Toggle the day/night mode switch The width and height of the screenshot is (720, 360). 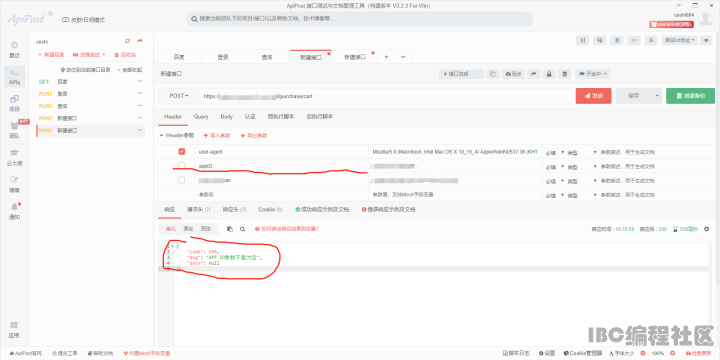[66, 20]
